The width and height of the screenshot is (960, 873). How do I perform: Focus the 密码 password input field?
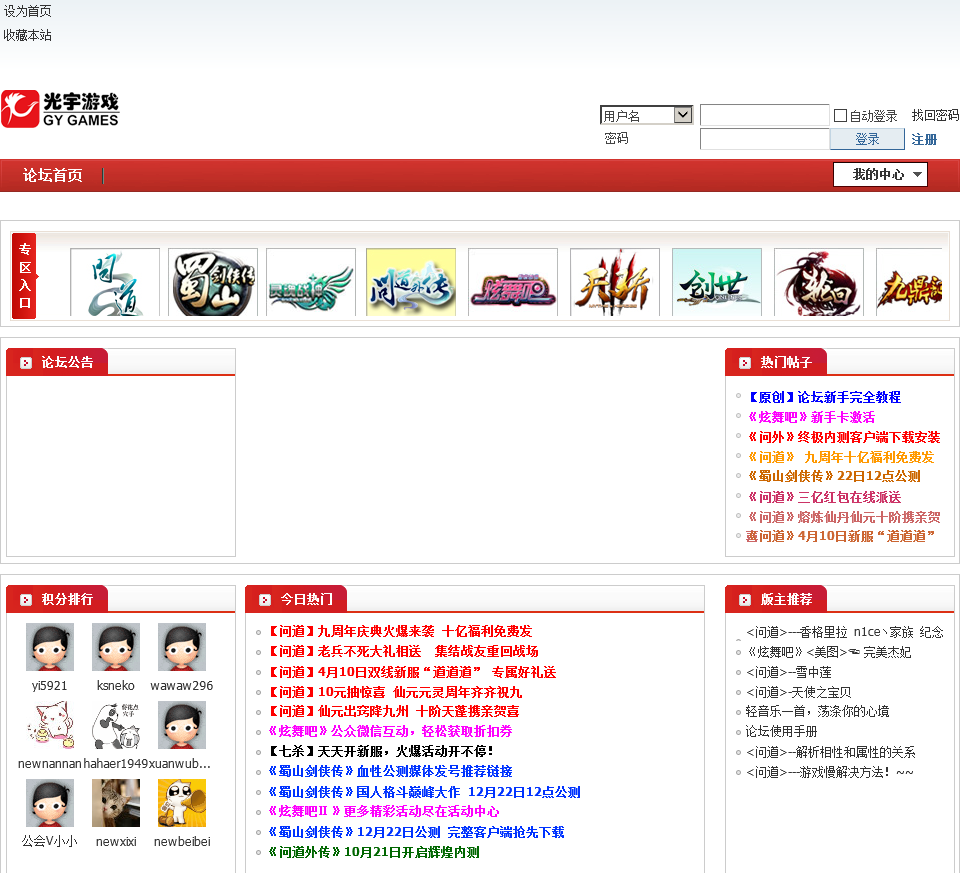765,139
